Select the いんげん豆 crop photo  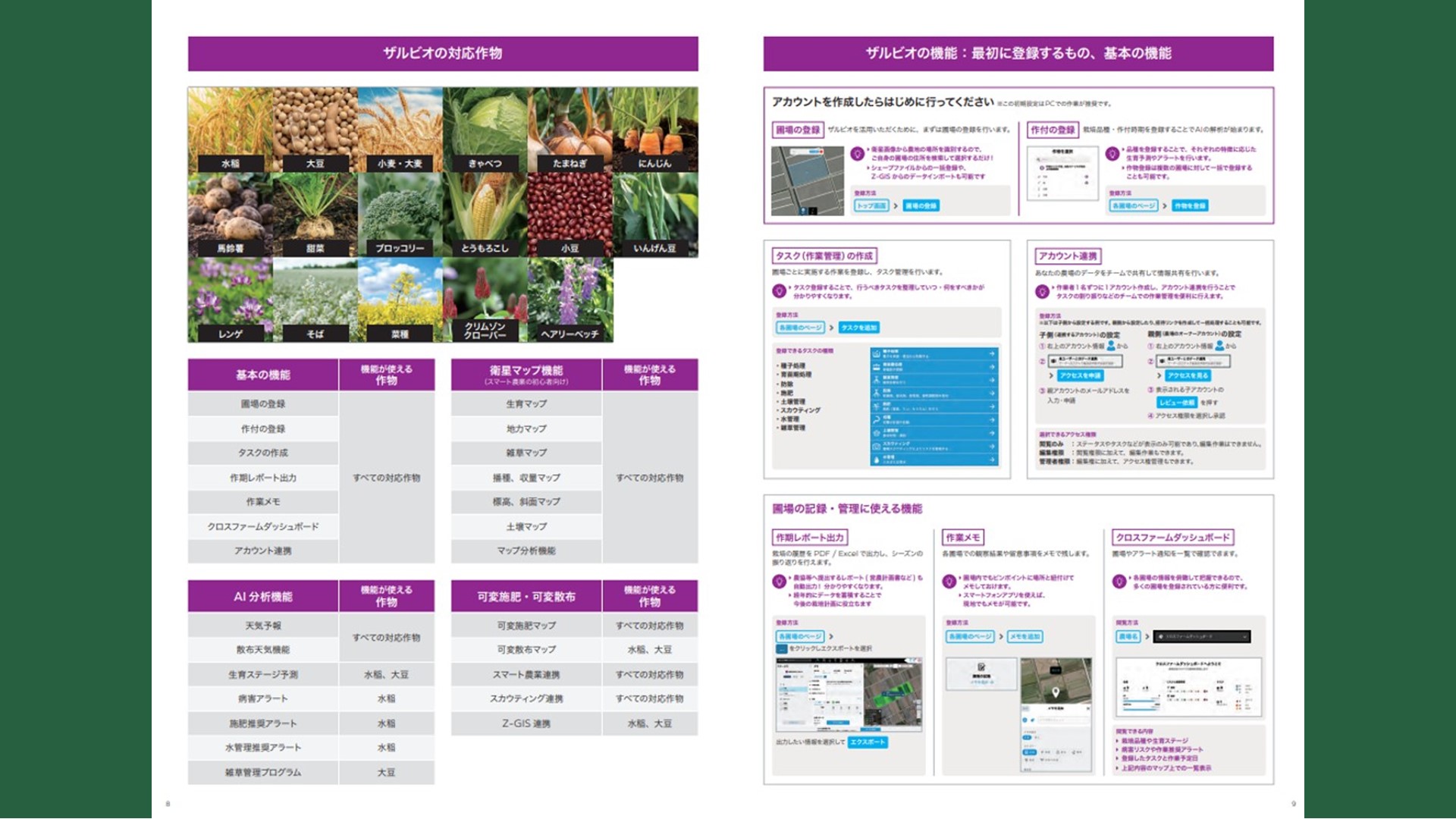point(655,215)
